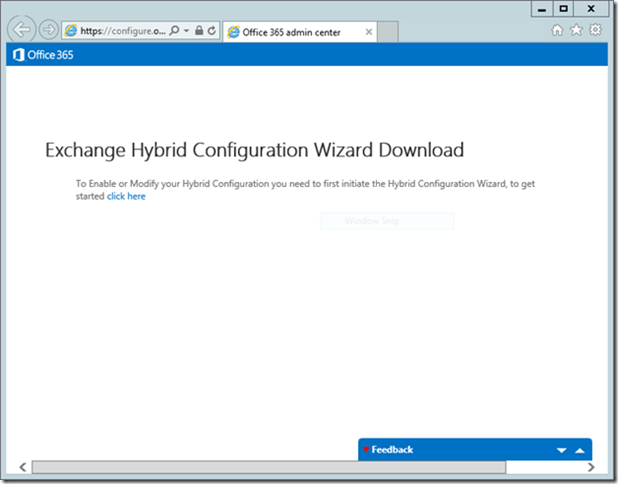Go back using the browser back arrow
Screen dimensions: 618x484
(x=21, y=29)
